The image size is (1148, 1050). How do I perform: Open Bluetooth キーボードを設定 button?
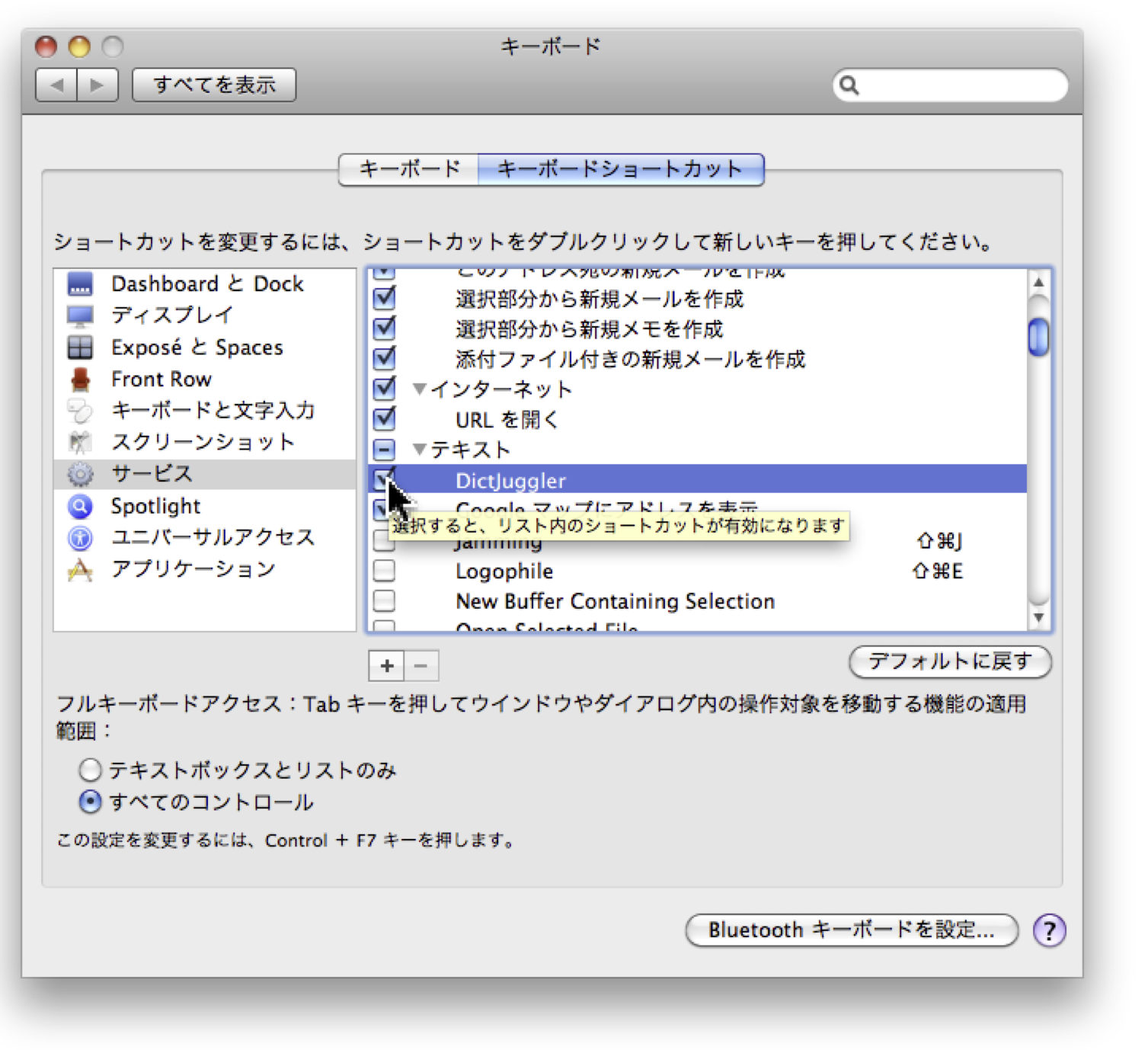(851, 930)
